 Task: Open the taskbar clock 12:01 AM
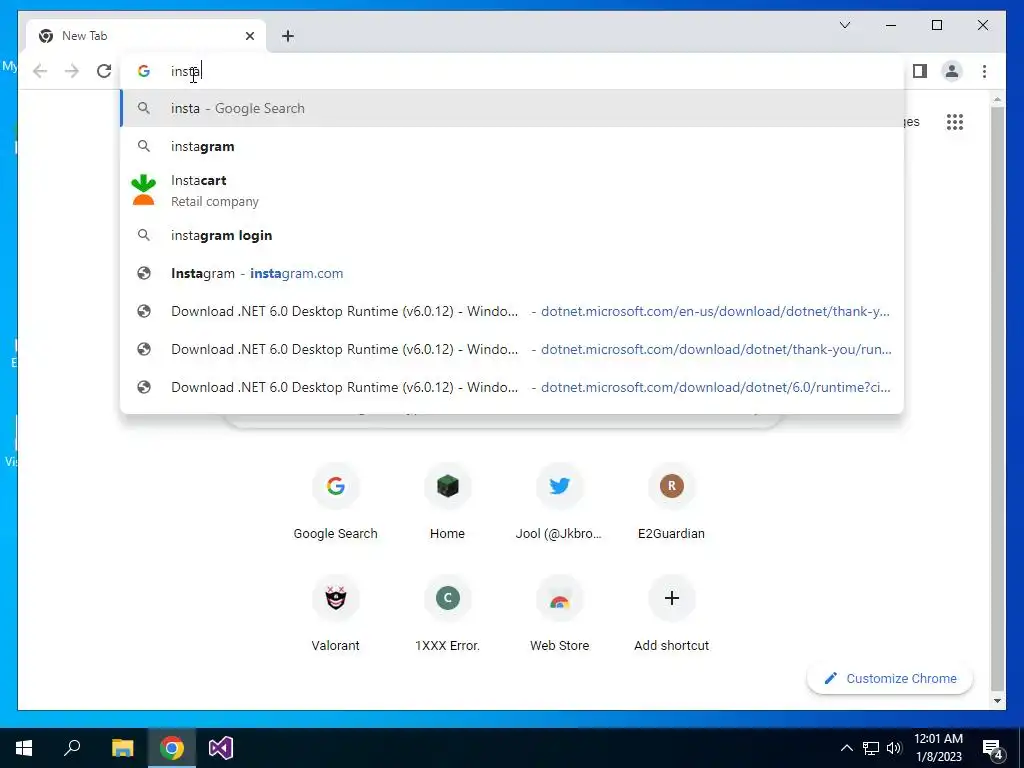click(x=938, y=748)
